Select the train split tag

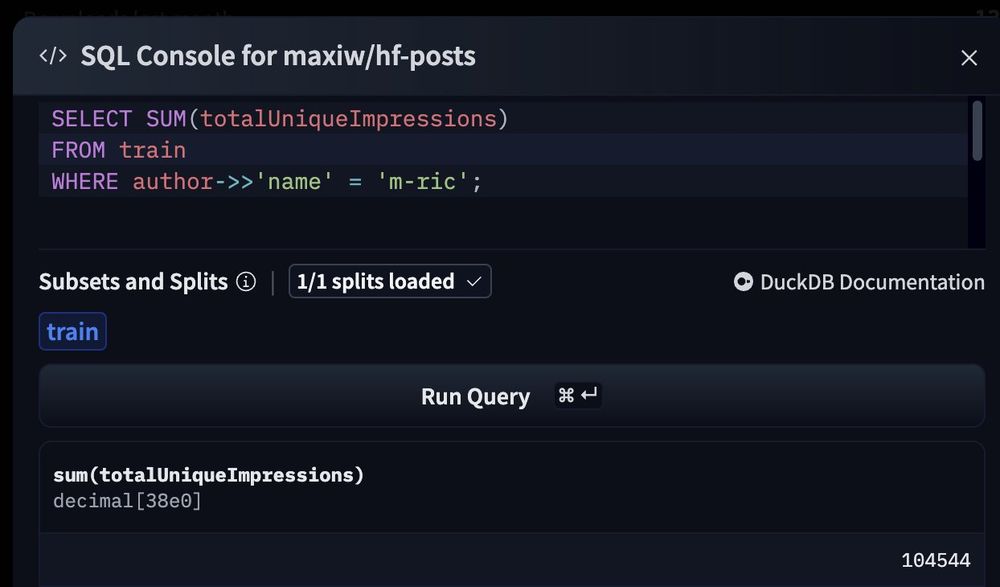(73, 332)
